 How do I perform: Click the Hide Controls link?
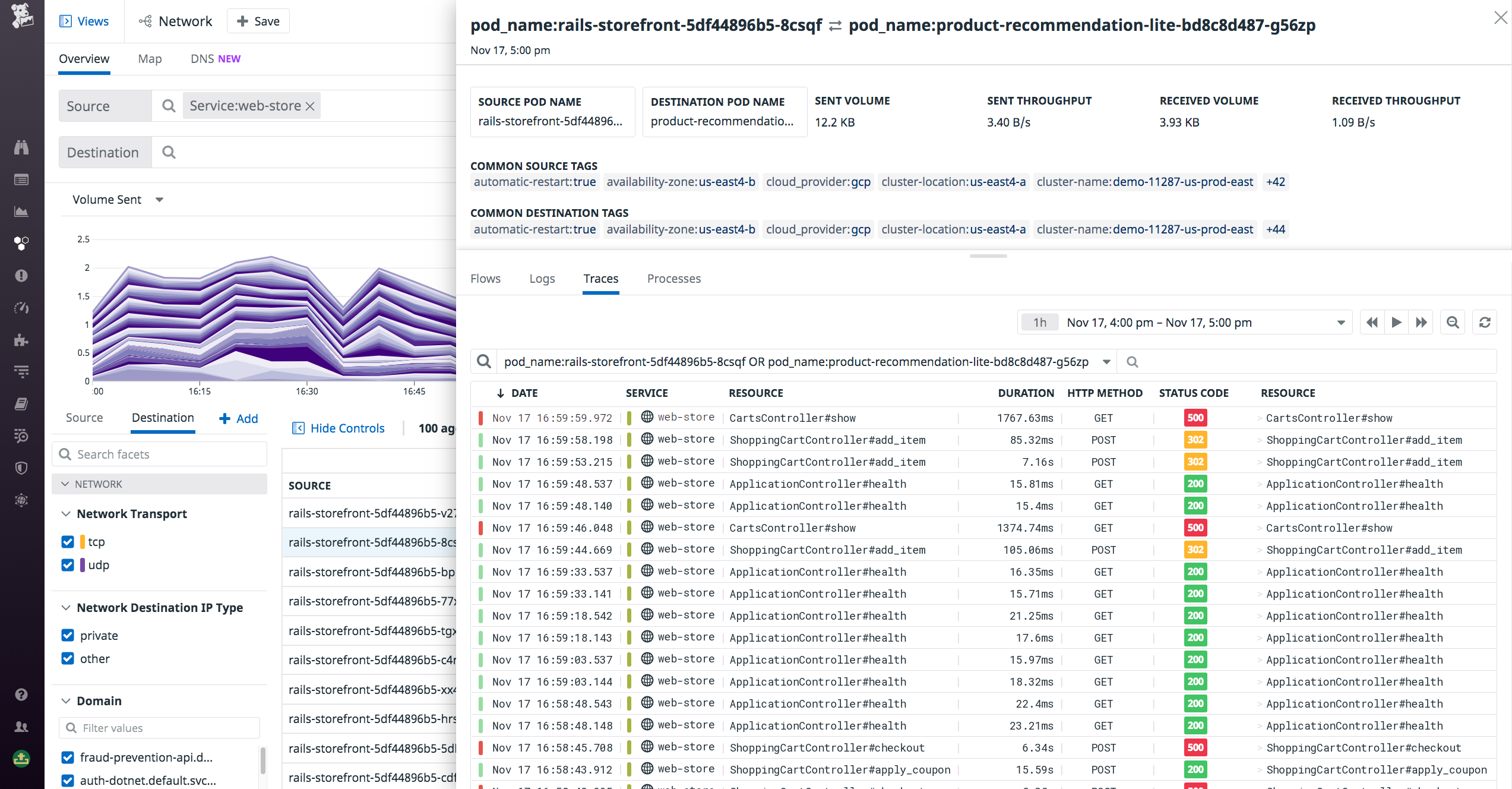coord(339,428)
